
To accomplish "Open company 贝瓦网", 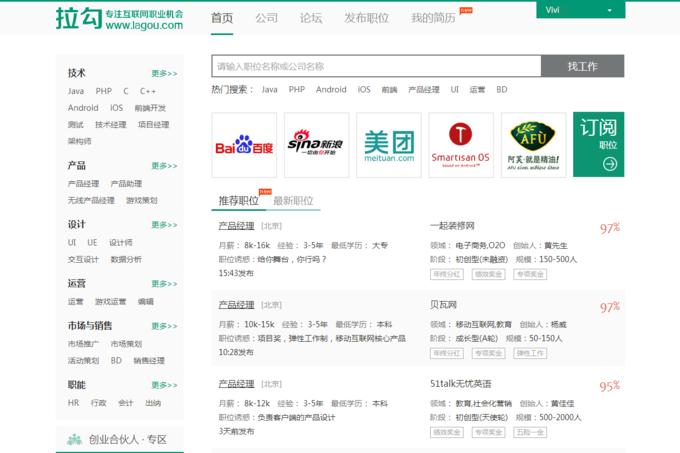I will click(x=443, y=305).
